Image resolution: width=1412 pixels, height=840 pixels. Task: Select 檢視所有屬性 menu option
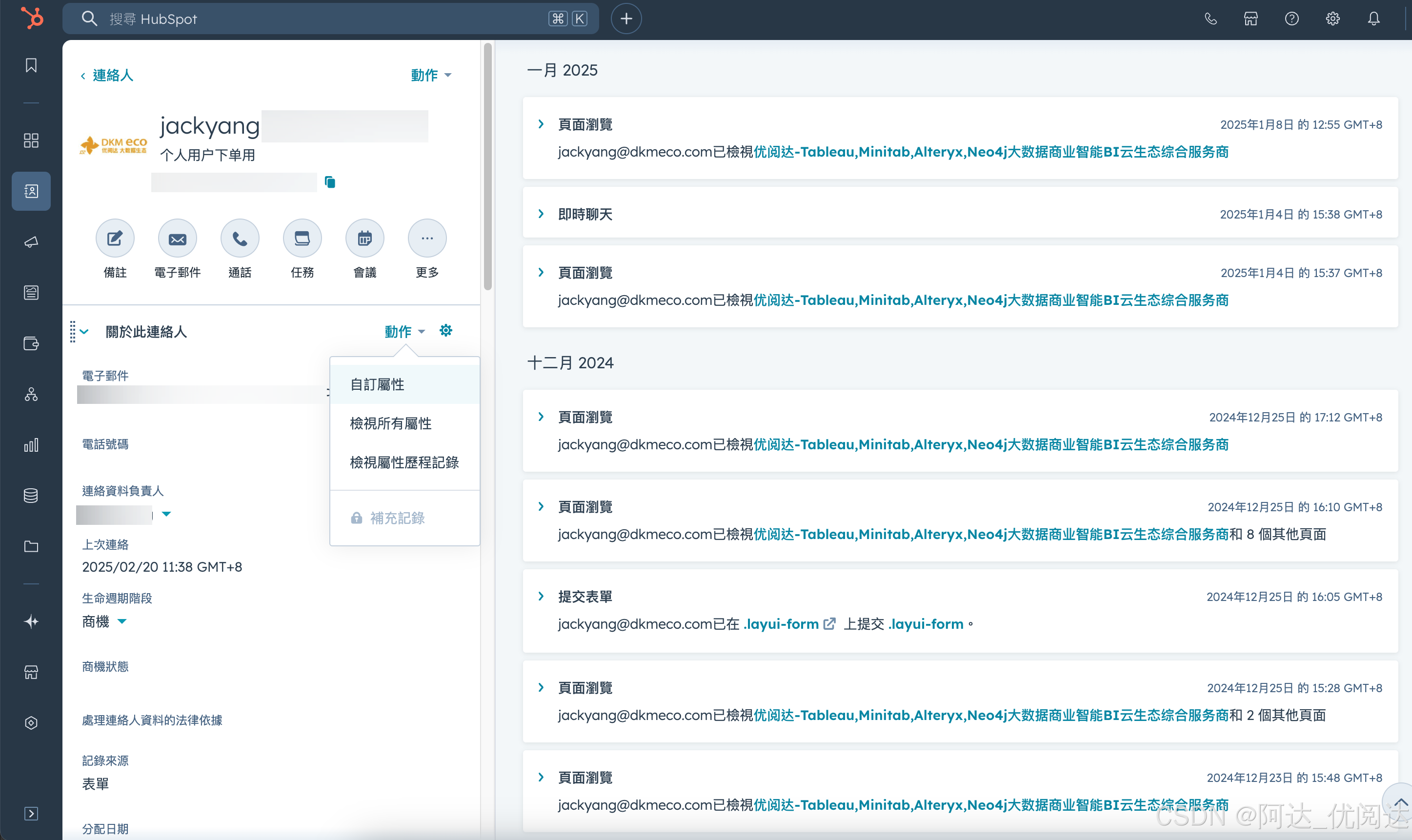391,423
